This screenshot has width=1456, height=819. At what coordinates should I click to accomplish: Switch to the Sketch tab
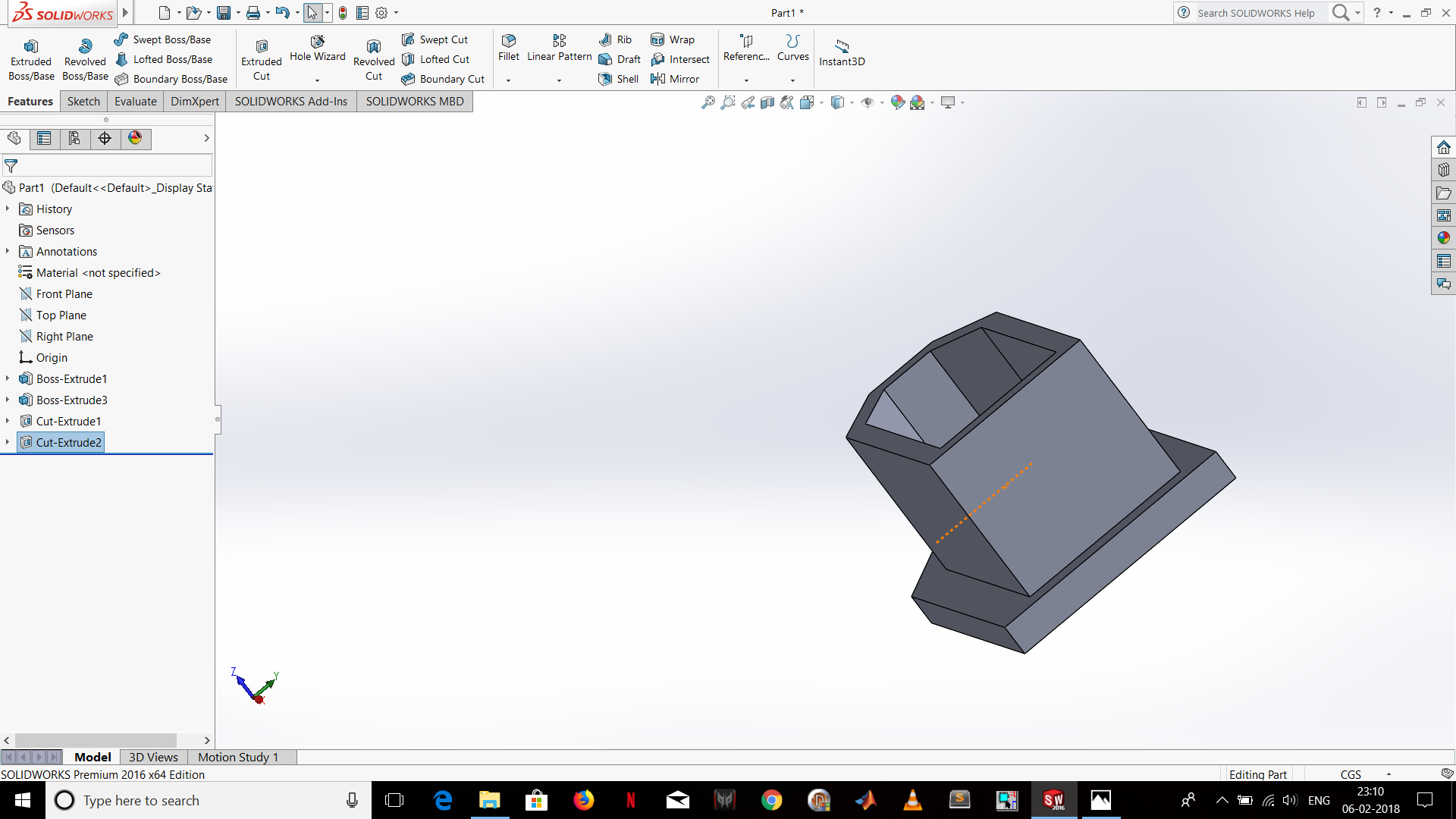[83, 102]
